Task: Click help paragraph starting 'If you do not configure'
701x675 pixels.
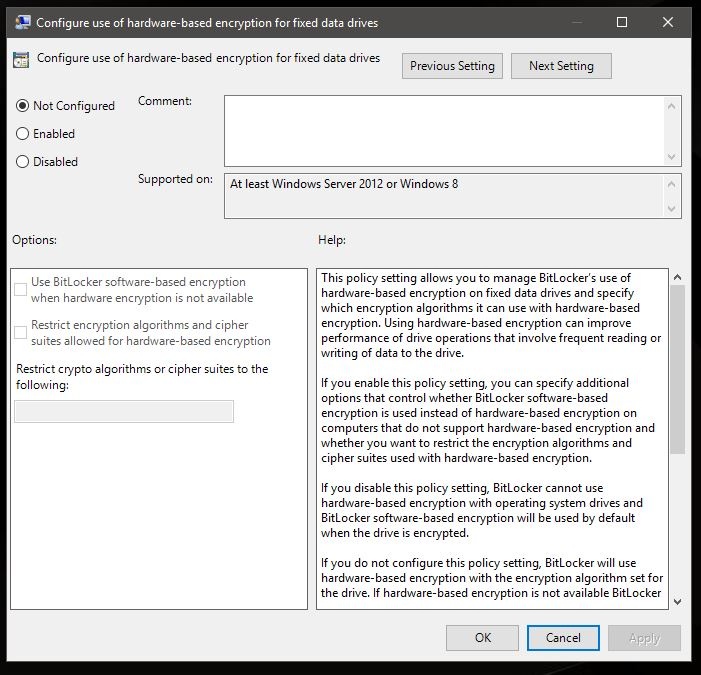Action: point(492,578)
